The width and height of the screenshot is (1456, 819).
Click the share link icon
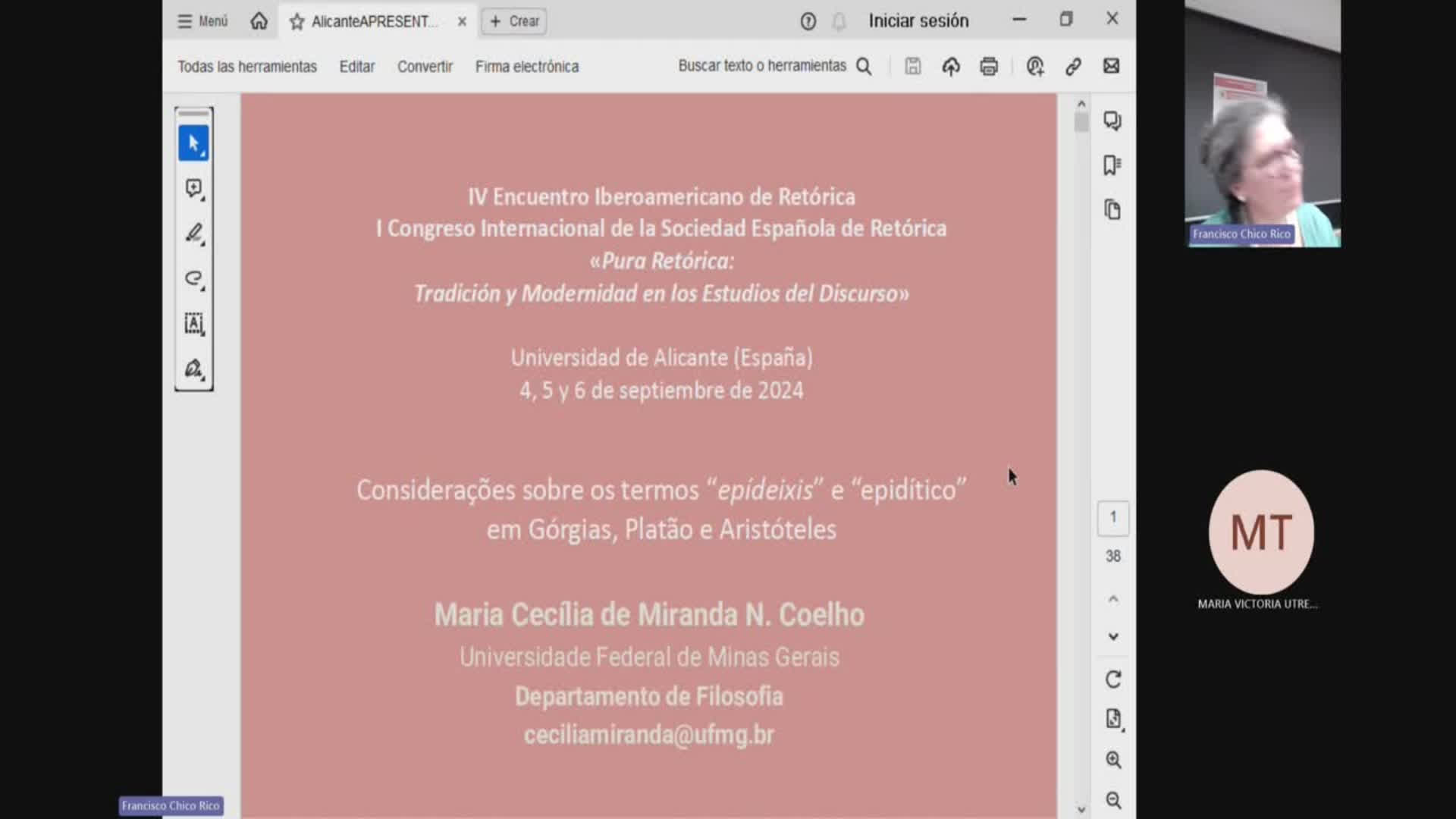click(x=1073, y=67)
